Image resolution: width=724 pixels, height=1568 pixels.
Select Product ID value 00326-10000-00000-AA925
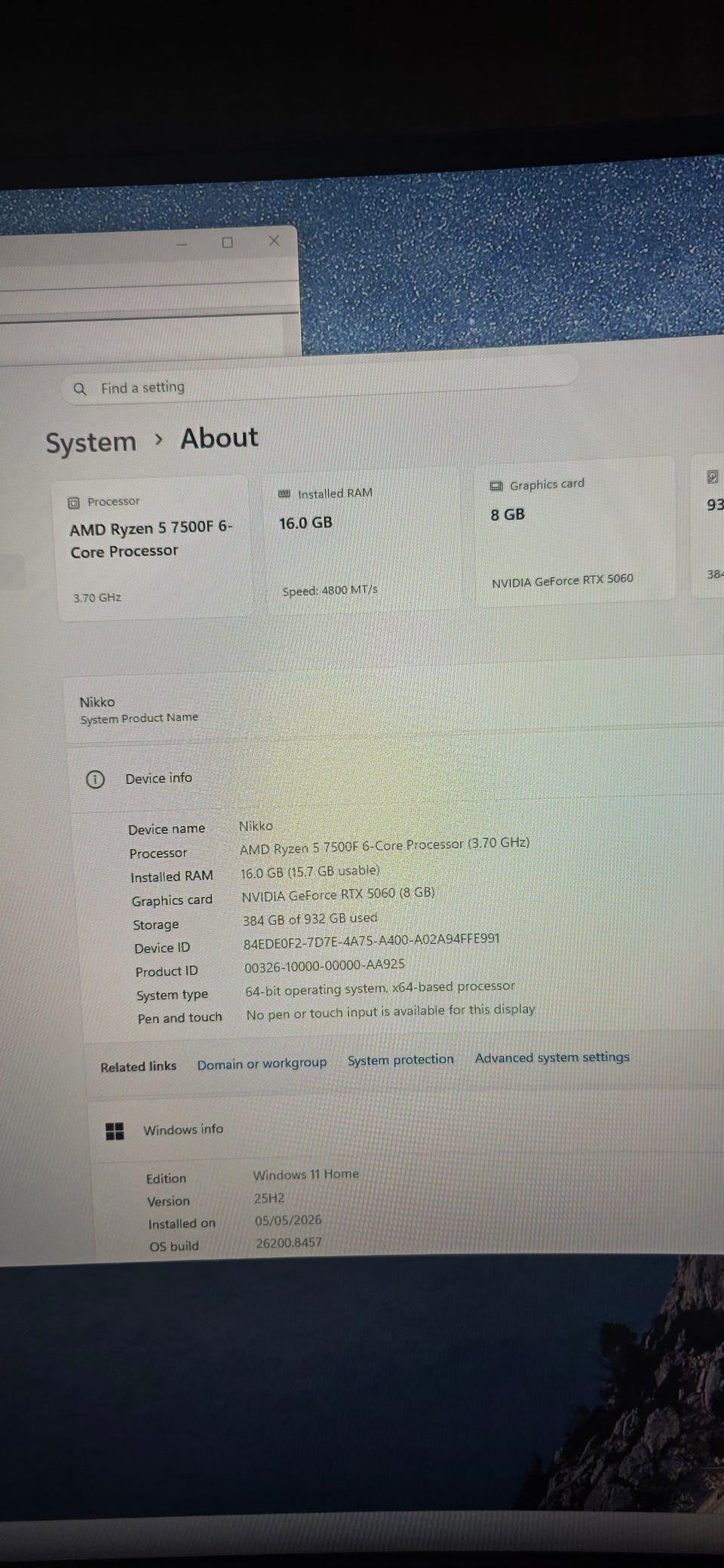pos(324,965)
